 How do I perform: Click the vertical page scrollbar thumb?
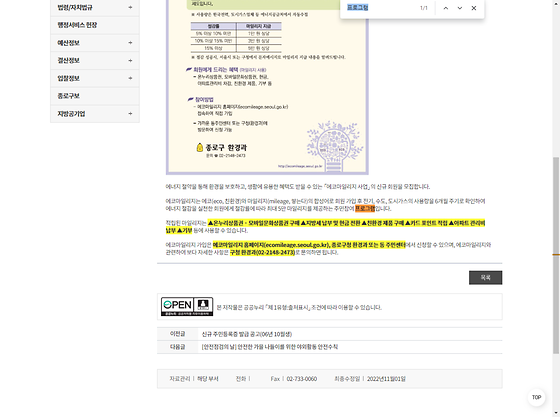tap(556, 255)
